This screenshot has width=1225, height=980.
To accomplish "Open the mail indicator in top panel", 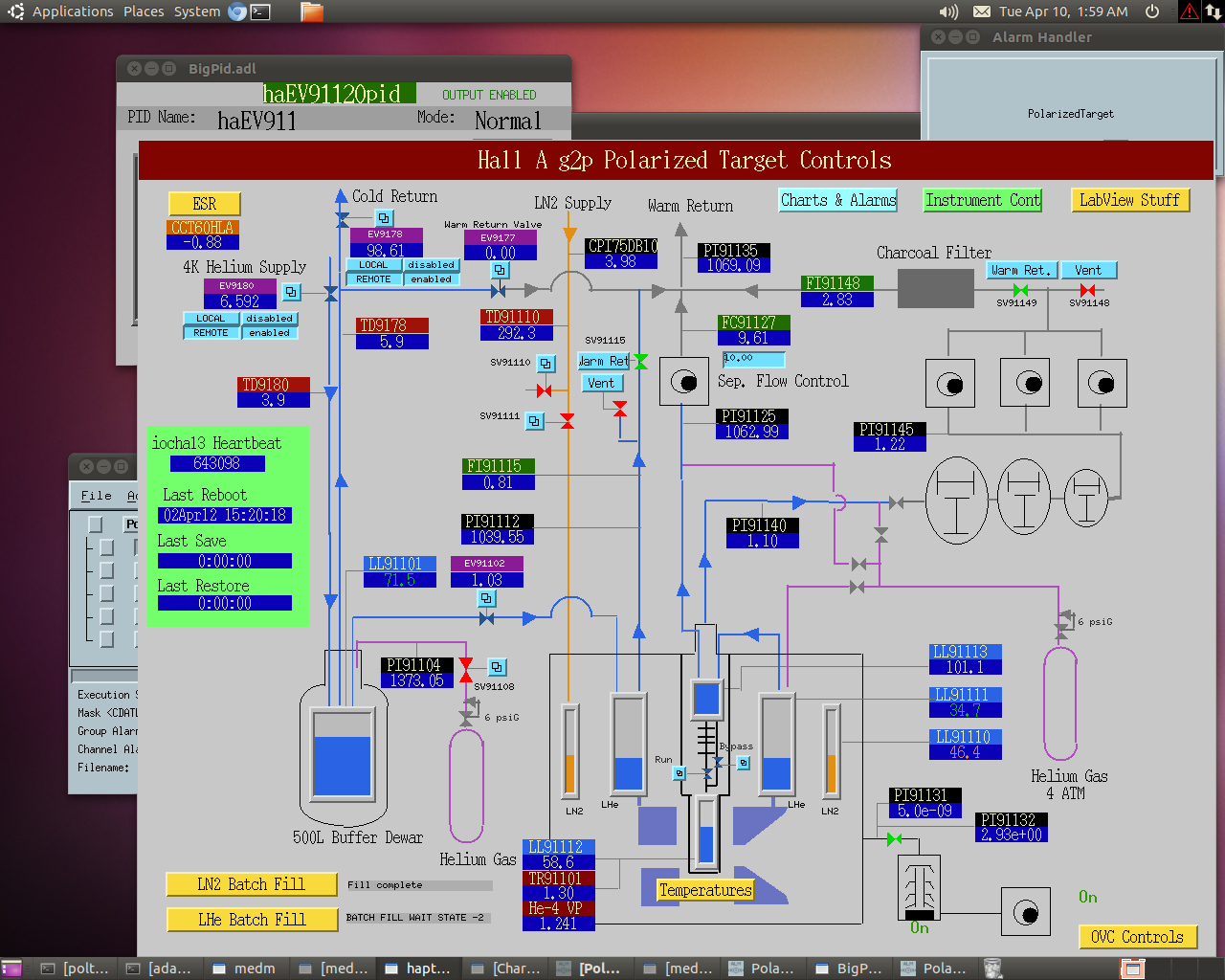I will click(982, 11).
